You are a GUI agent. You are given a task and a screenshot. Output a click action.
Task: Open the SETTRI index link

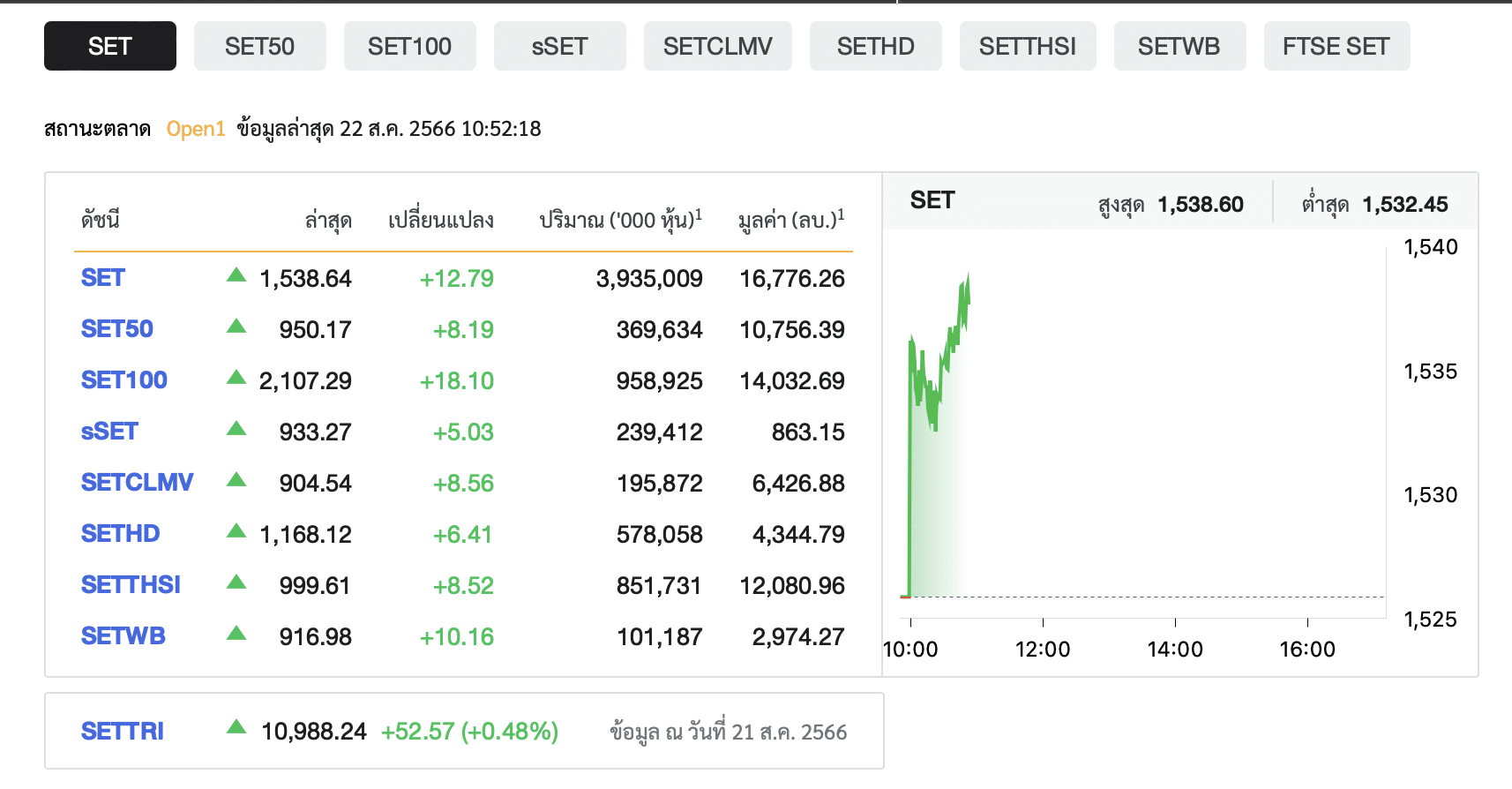click(x=123, y=732)
